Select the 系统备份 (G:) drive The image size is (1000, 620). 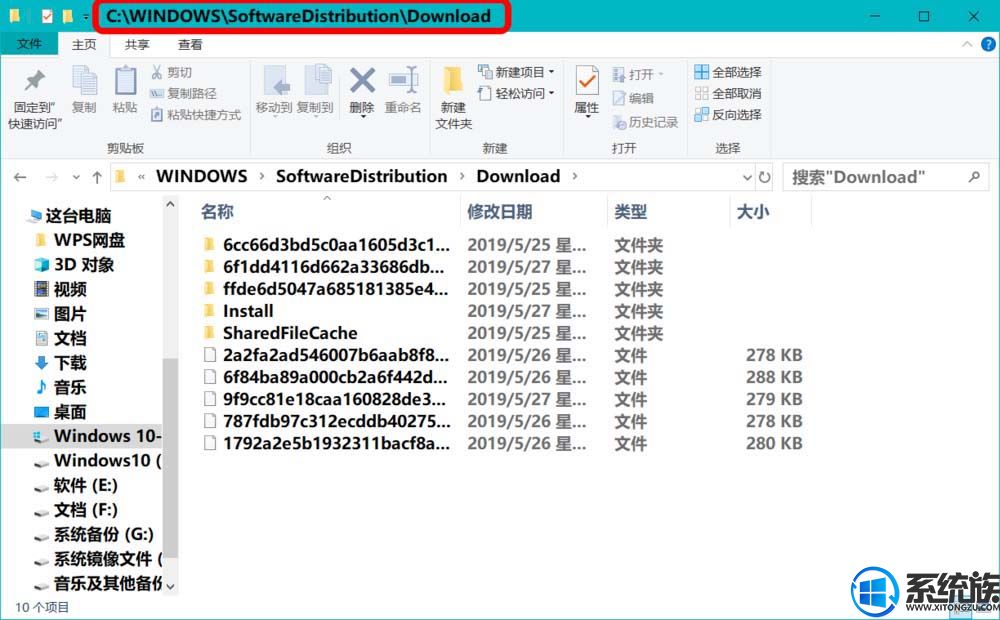(x=94, y=535)
